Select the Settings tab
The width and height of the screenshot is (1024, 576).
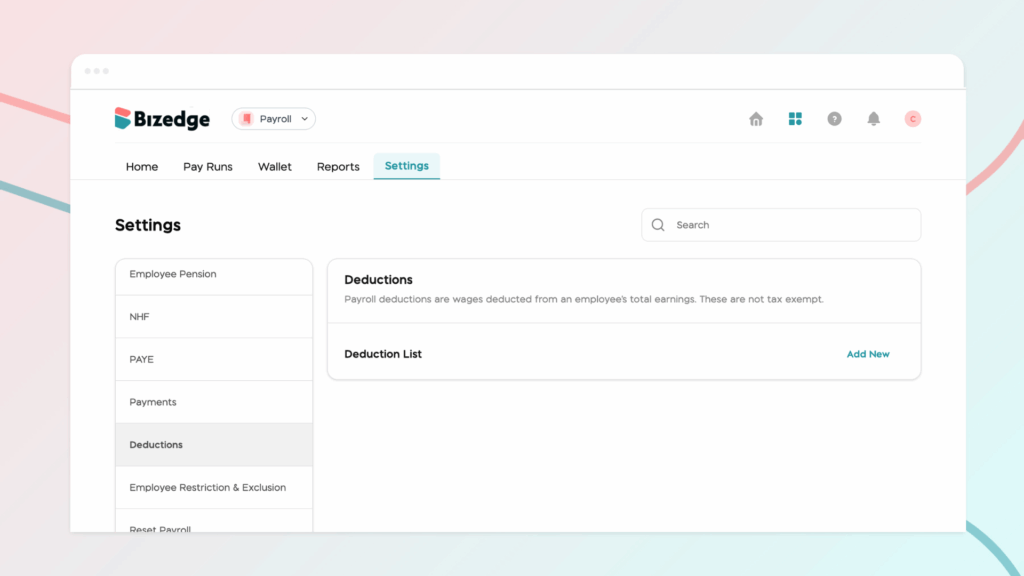pyautogui.click(x=406, y=166)
